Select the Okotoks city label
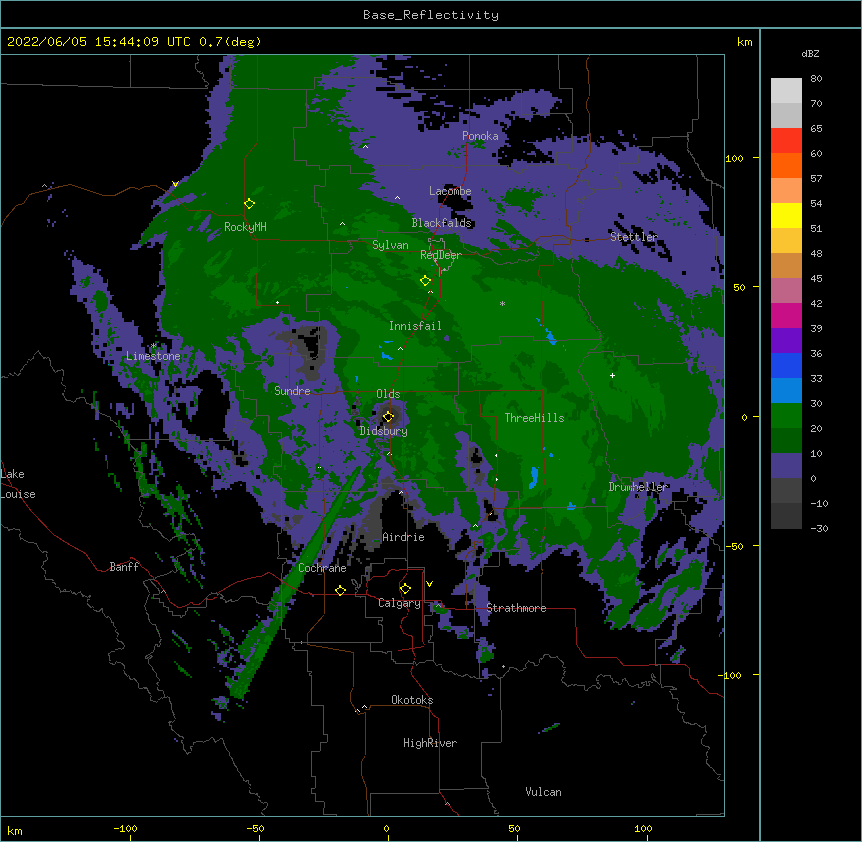Screen dimensions: 862x842 pos(412,700)
